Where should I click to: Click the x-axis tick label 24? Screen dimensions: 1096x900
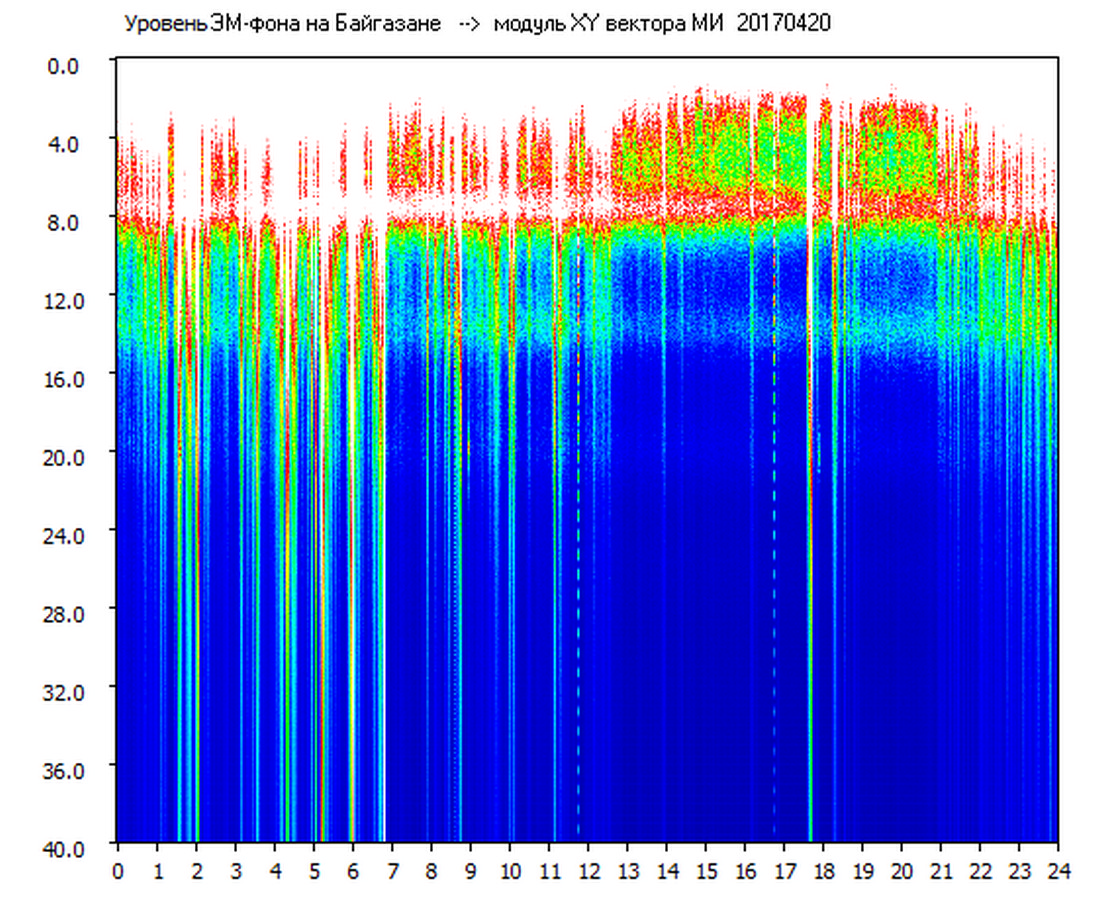point(1058,870)
